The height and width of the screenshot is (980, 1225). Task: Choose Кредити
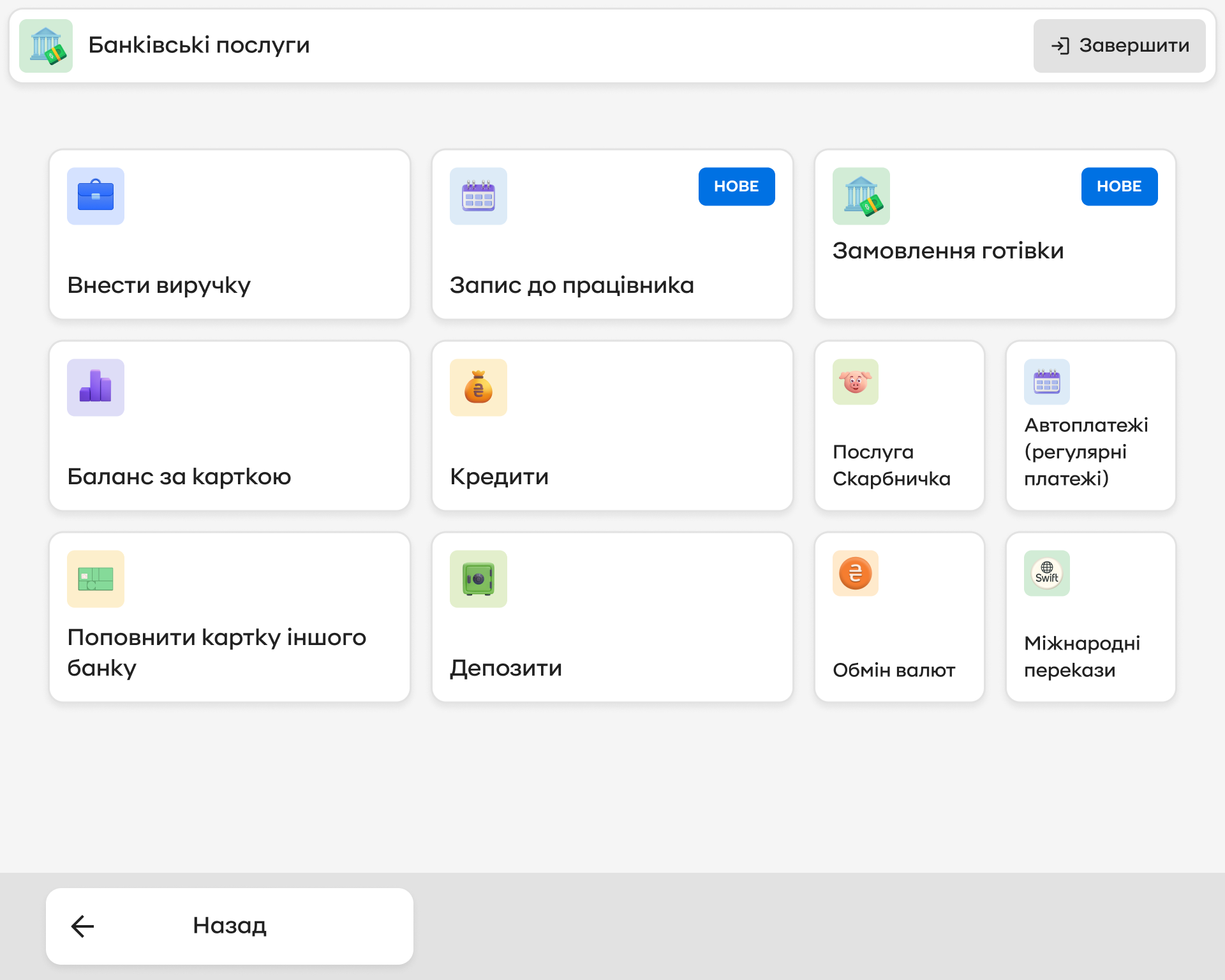[x=612, y=426]
